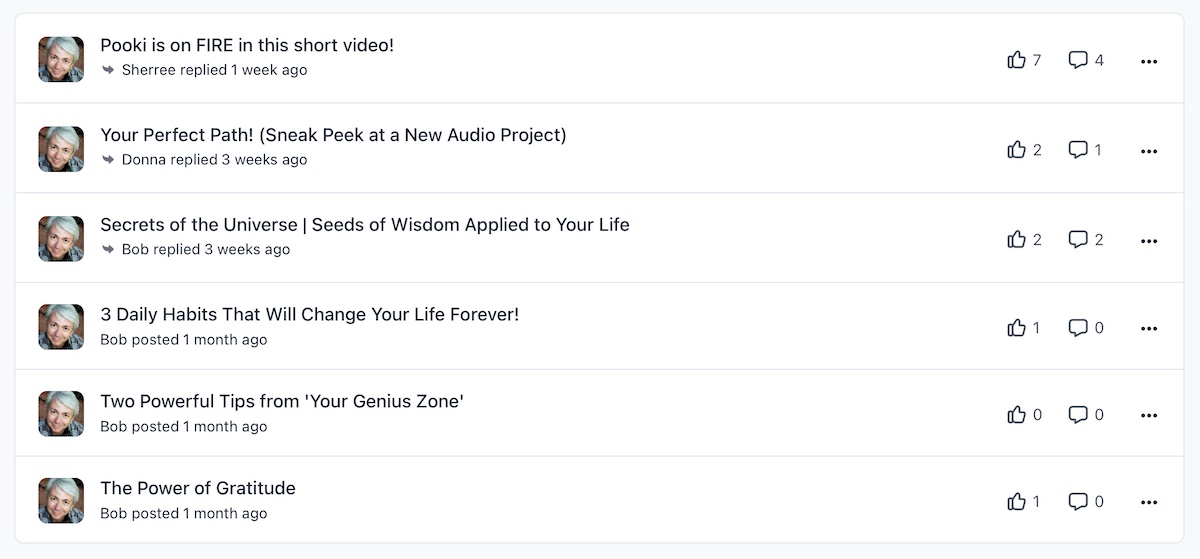
Task: Click author avatar beside 'Secrets of the Universe' post
Action: (x=61, y=239)
